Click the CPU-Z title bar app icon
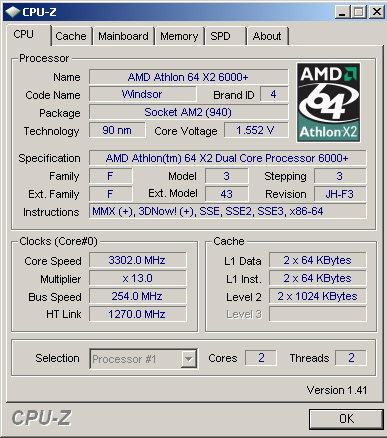This screenshot has height=438, width=387. [x=13, y=12]
